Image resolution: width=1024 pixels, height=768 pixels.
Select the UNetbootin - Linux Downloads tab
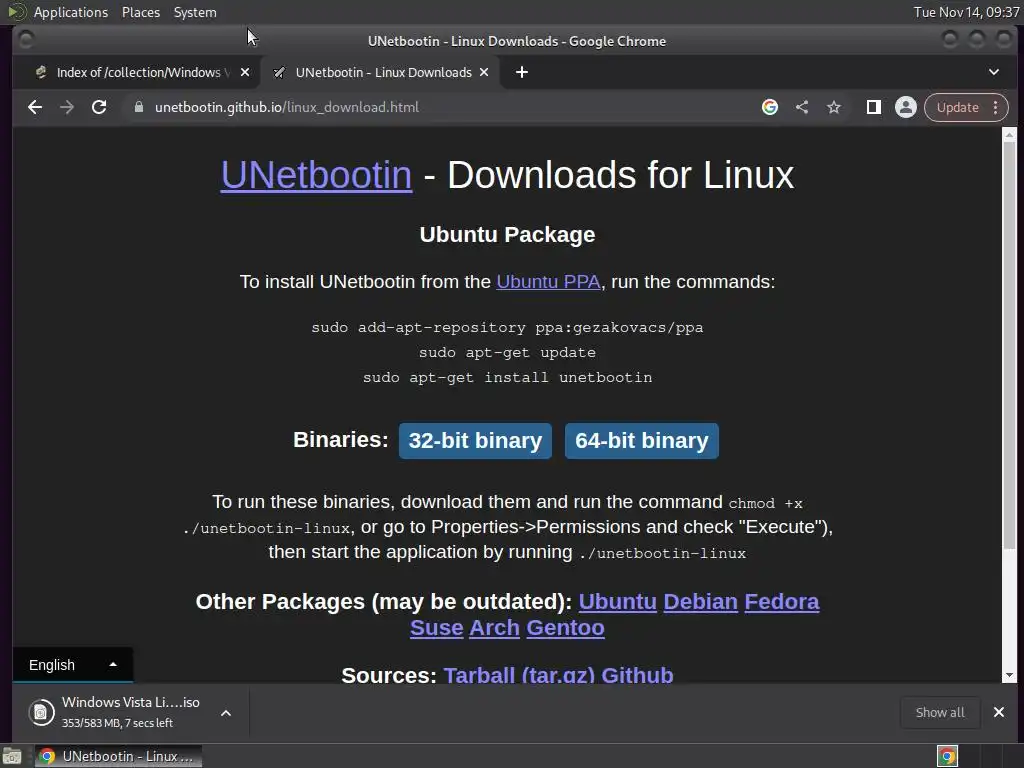pyautogui.click(x=382, y=72)
